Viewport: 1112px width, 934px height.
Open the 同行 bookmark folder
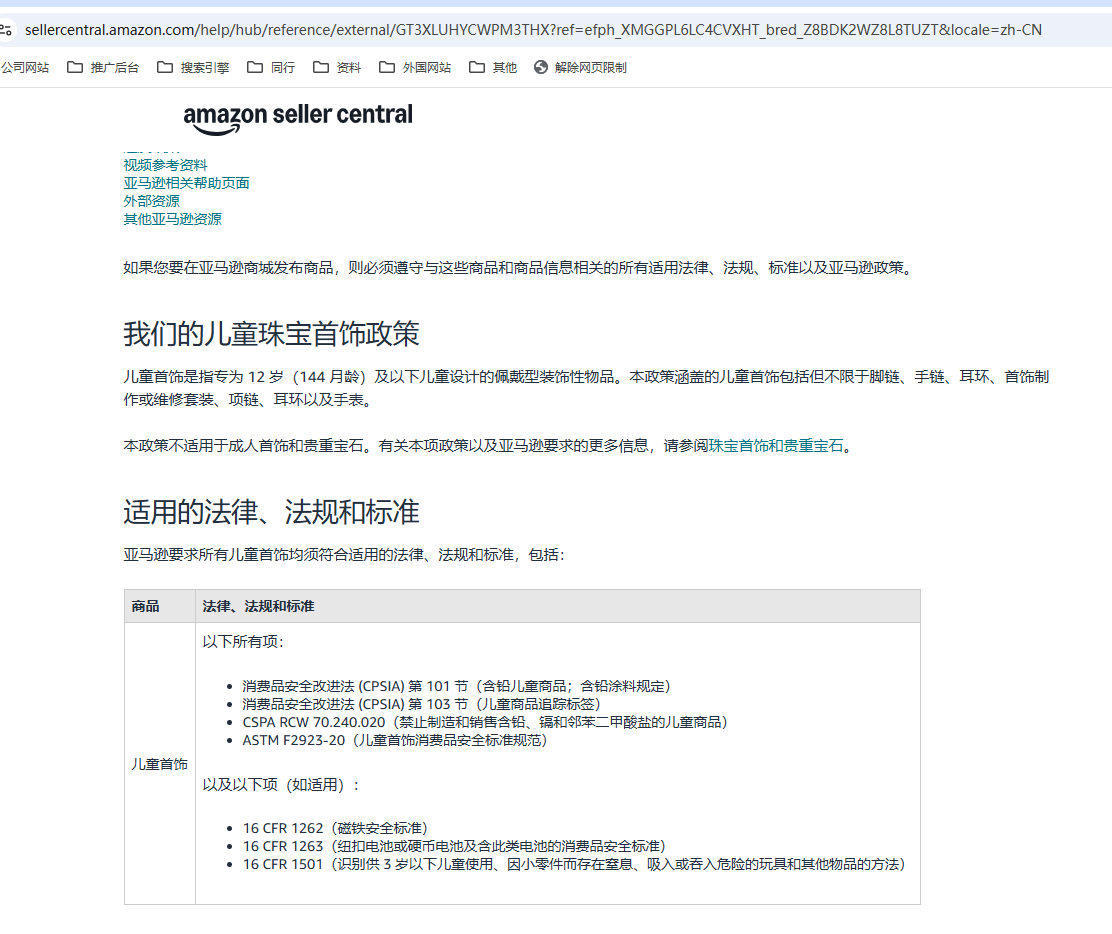pos(271,67)
